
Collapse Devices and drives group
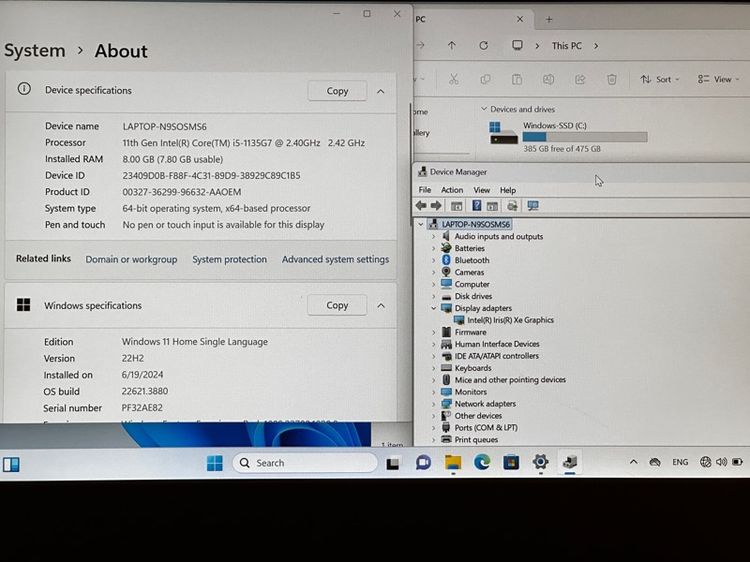click(484, 109)
